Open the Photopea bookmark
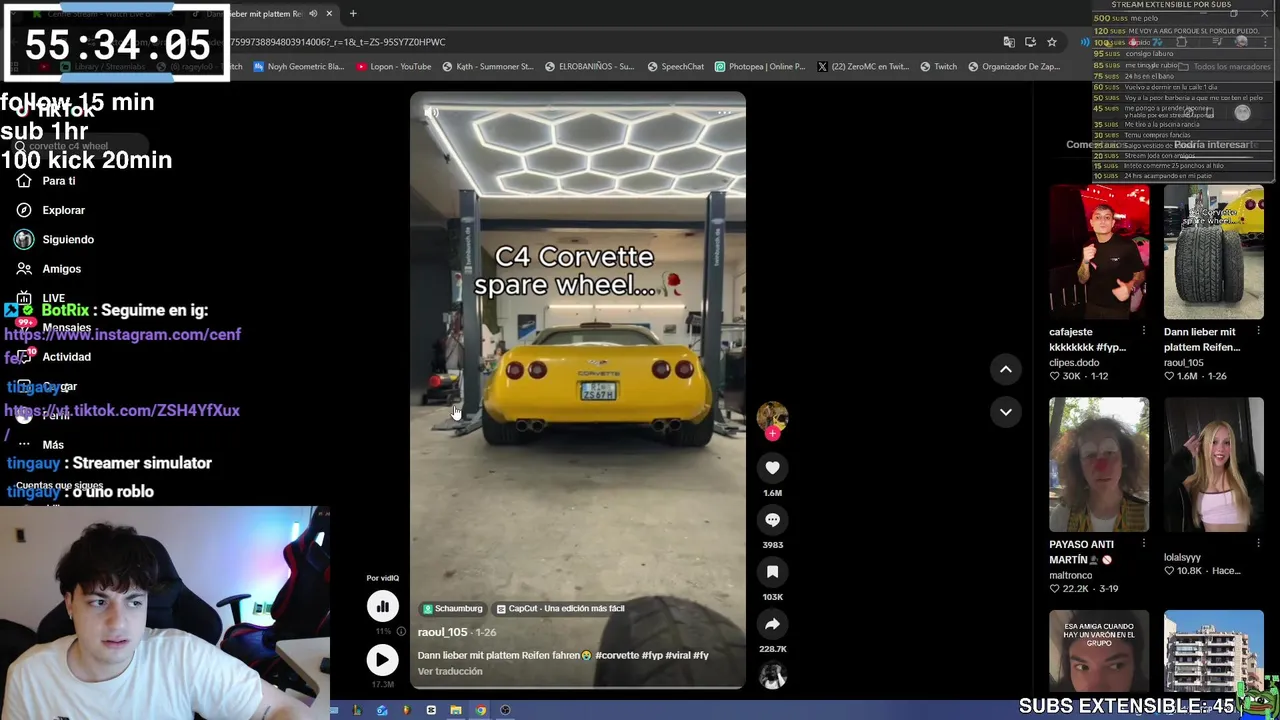 coord(760,67)
